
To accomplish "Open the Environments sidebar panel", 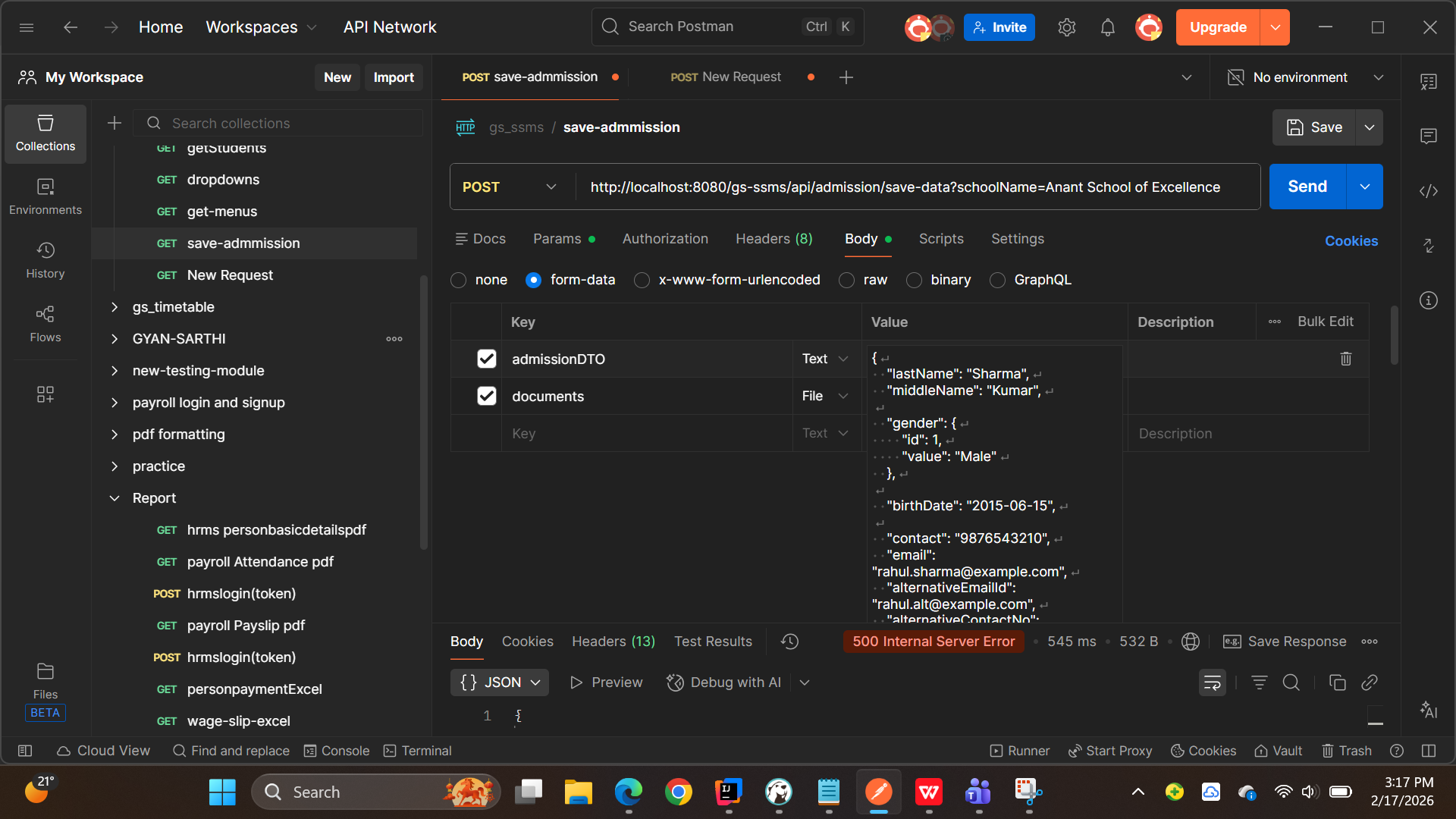I will (45, 196).
